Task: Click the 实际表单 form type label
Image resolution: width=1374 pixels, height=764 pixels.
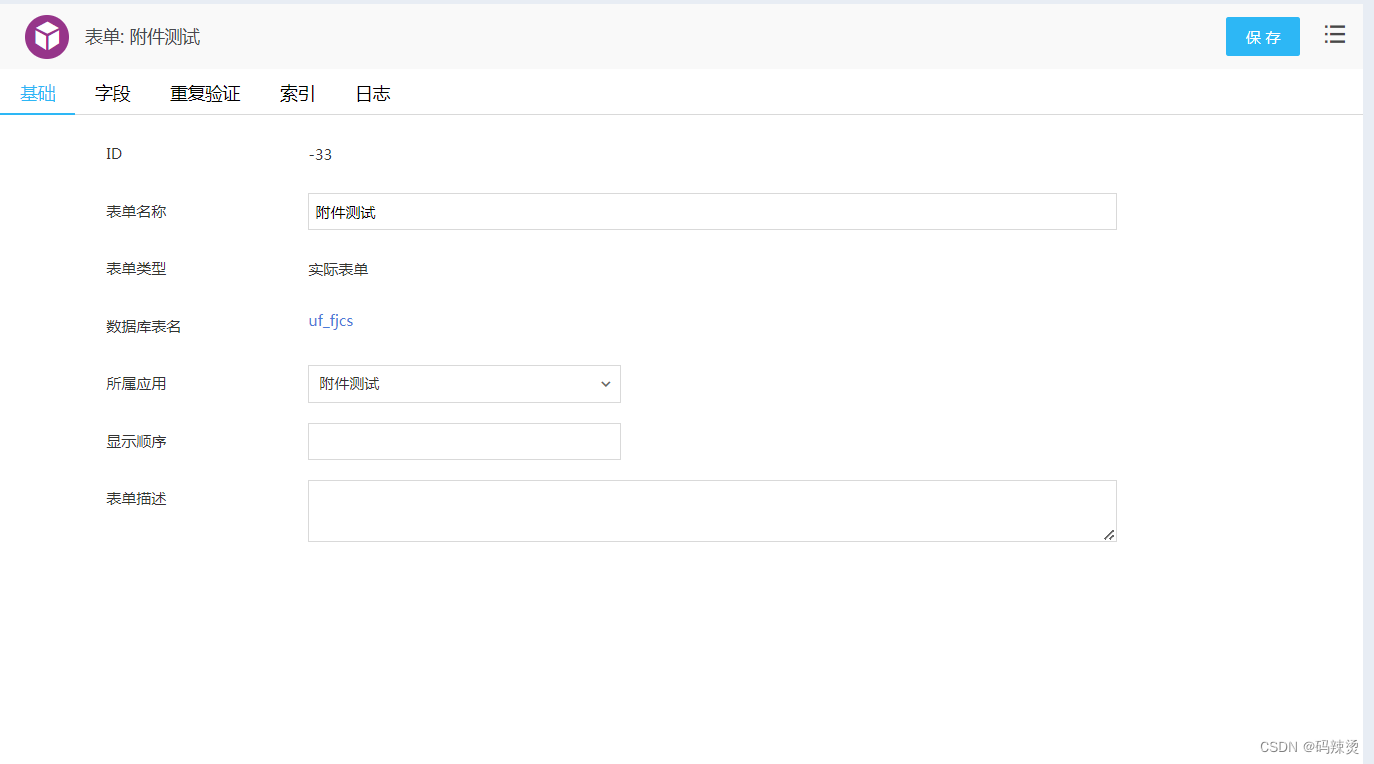Action: pos(338,269)
